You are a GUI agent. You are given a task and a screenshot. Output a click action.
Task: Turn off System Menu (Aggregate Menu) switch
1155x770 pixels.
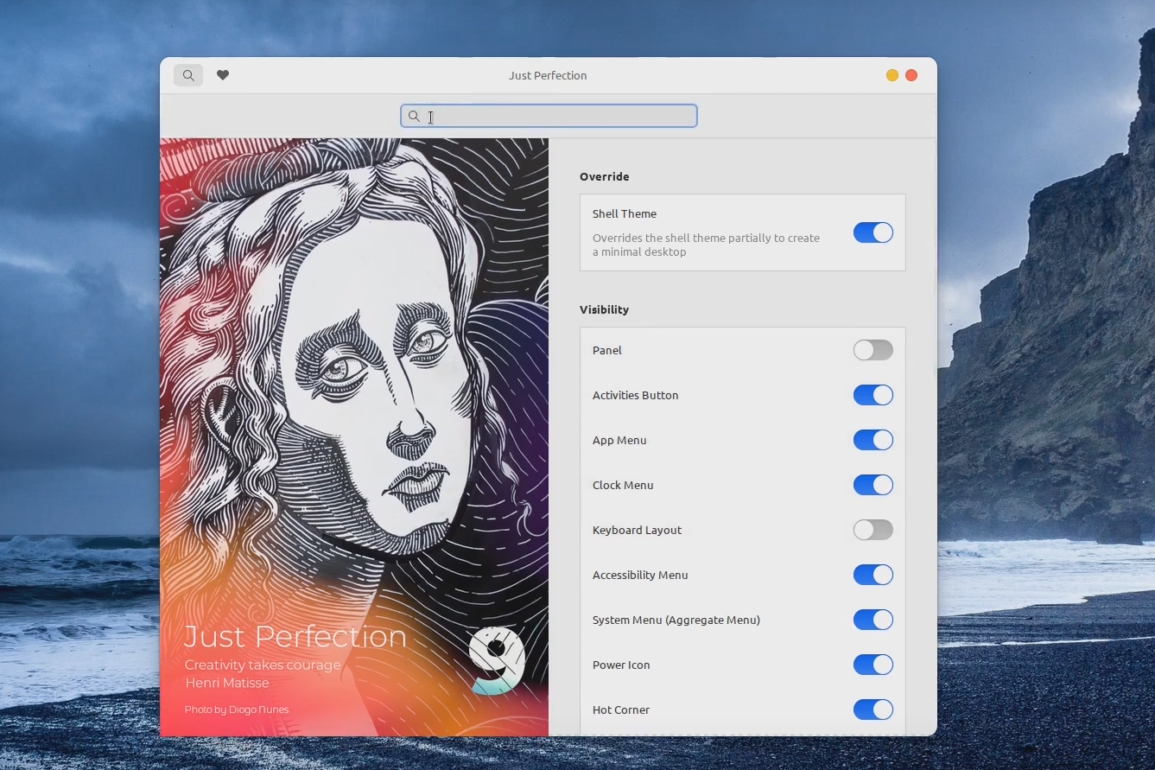(872, 620)
